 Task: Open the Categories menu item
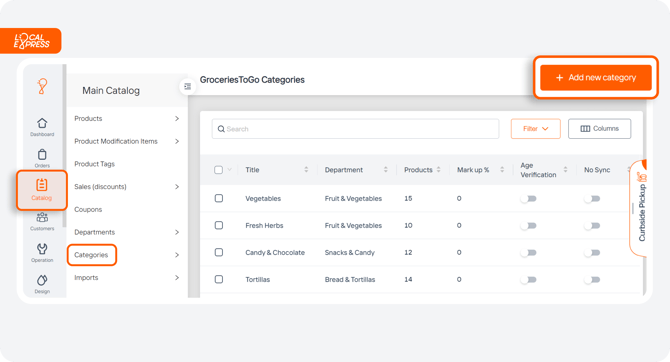(x=91, y=255)
